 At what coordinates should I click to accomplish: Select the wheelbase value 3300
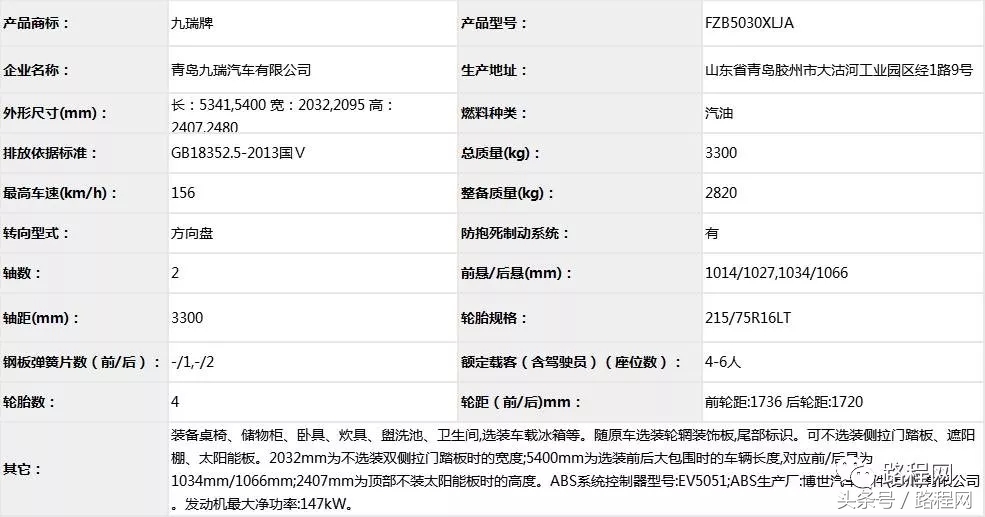pyautogui.click(x=187, y=318)
